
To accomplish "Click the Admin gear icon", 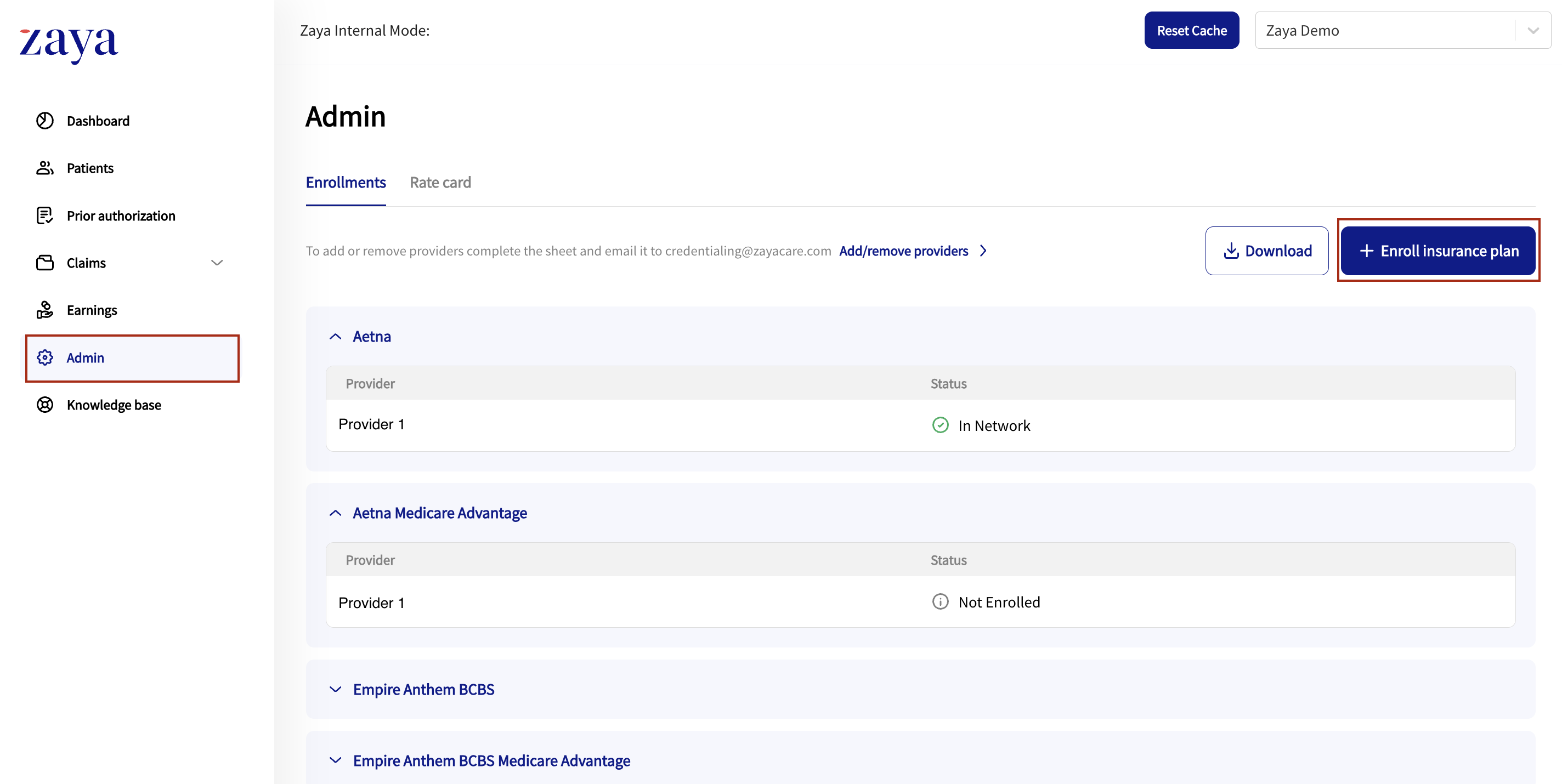I will [45, 358].
